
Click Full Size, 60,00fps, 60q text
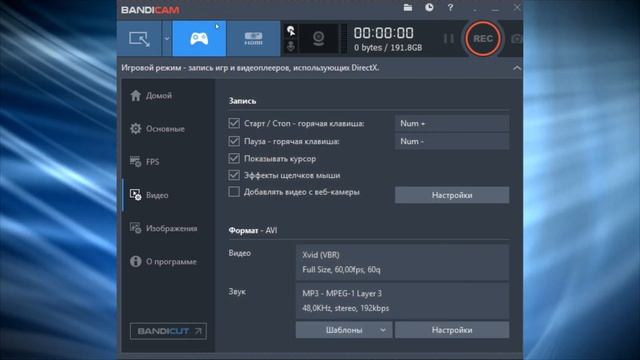coord(341,270)
